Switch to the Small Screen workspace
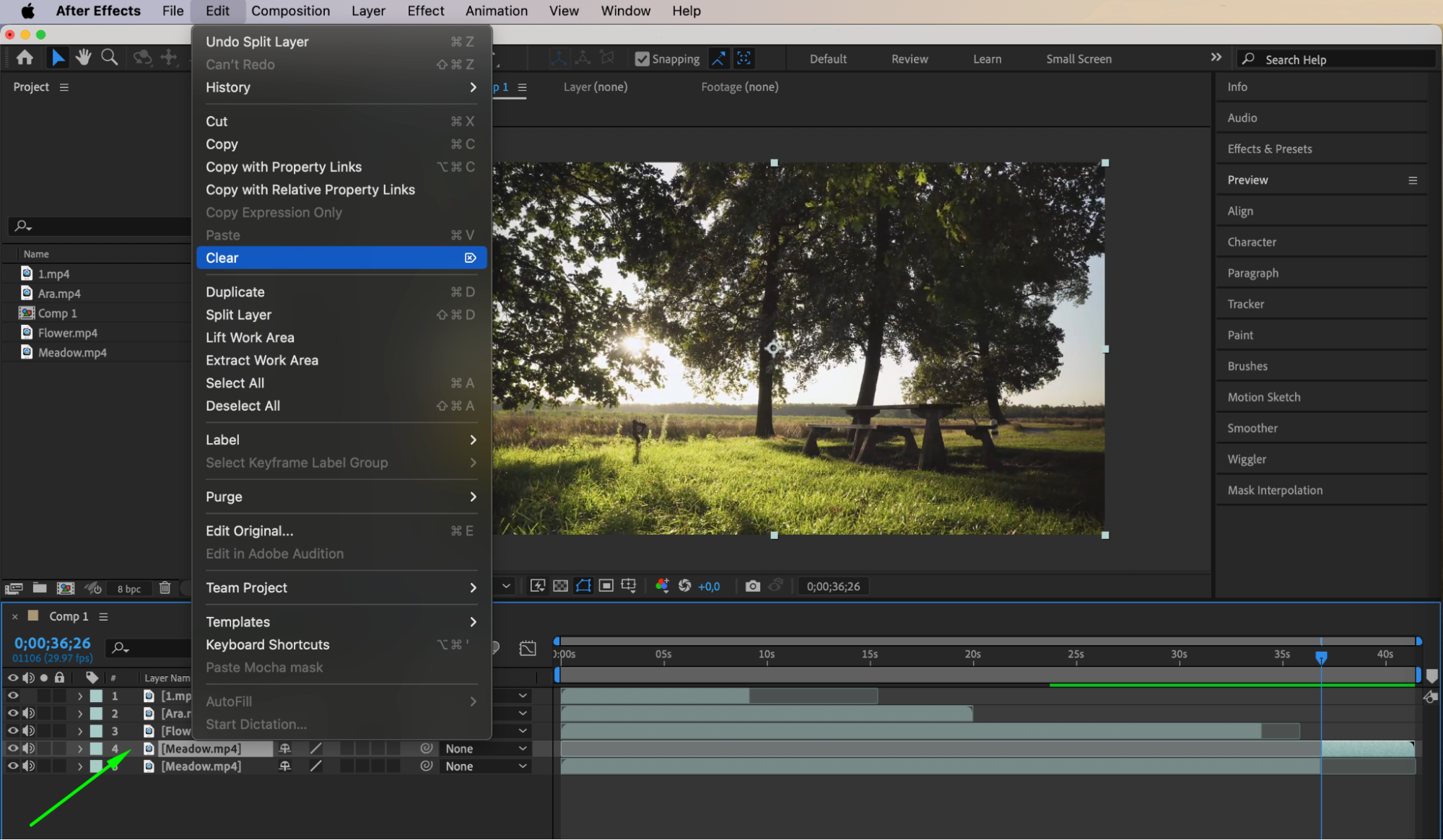Viewport: 1443px width, 840px height. (x=1078, y=59)
